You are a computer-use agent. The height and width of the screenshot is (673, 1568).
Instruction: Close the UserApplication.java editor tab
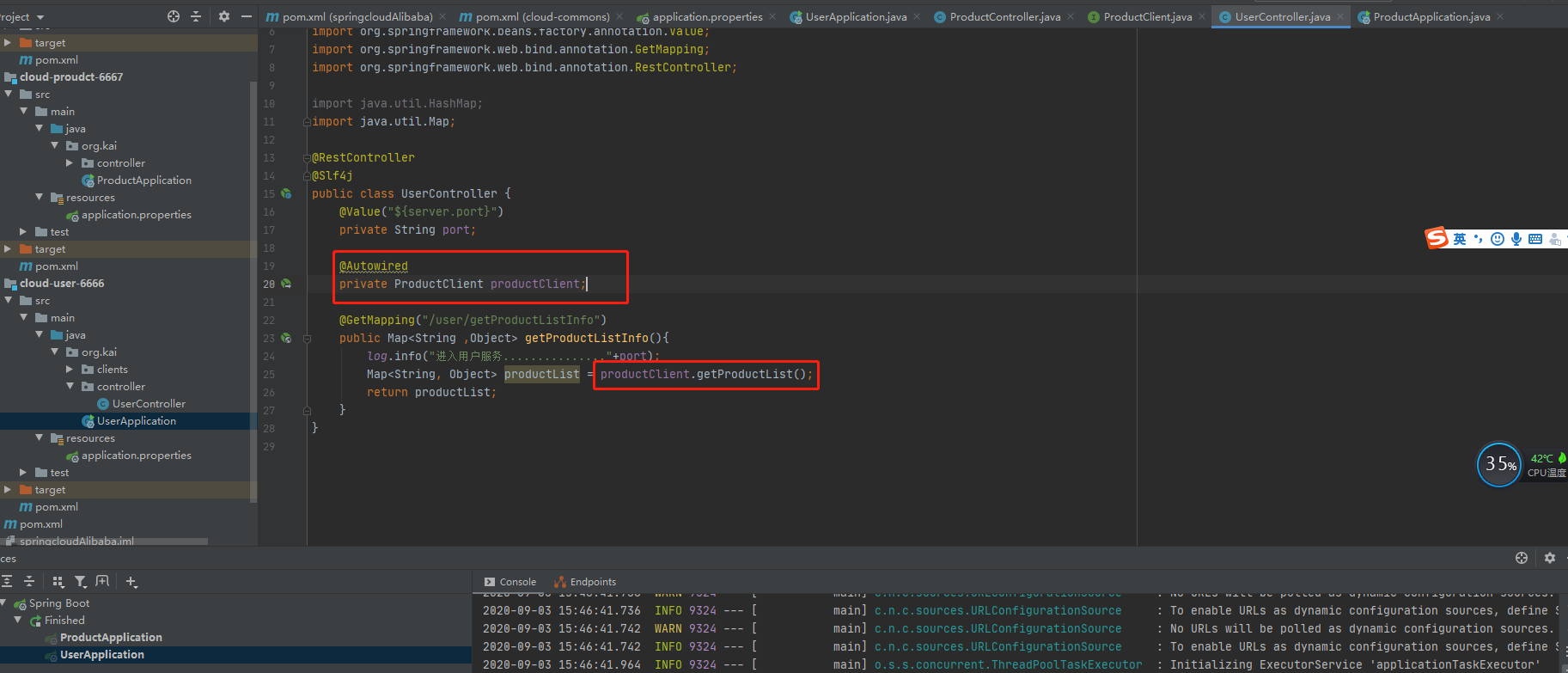point(917,16)
